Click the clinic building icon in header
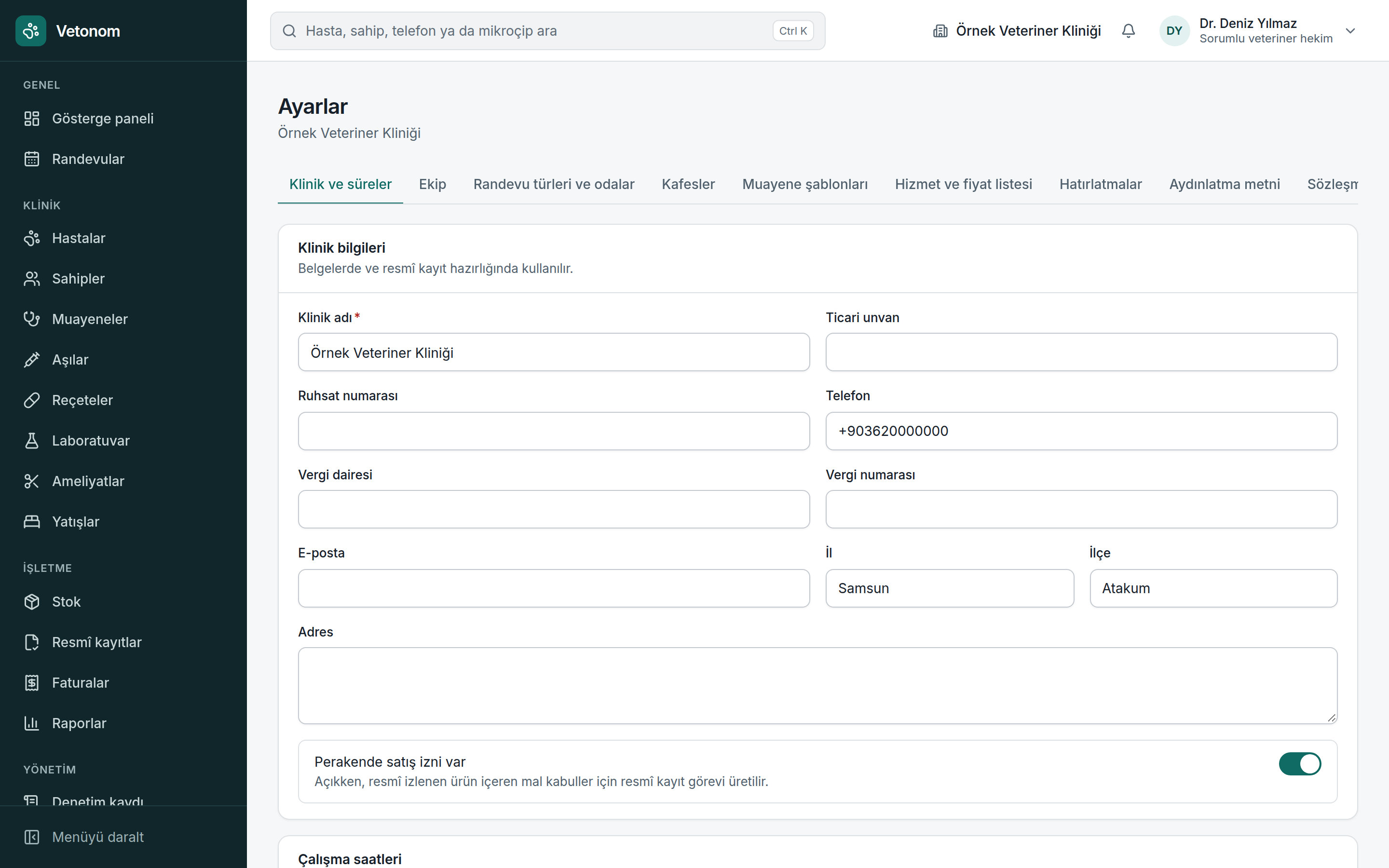Viewport: 1389px width, 868px height. (x=940, y=31)
